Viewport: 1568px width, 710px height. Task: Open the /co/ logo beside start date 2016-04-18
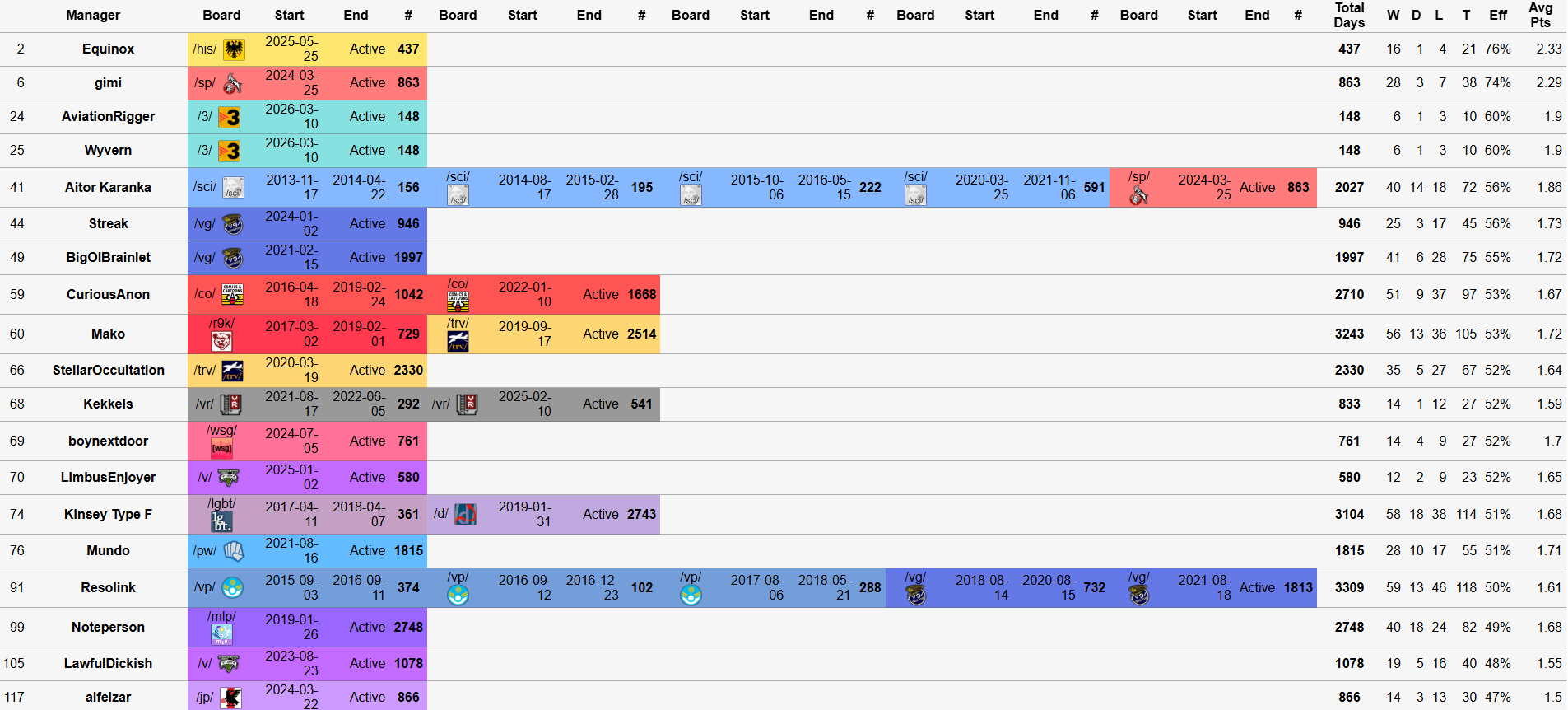[233, 295]
